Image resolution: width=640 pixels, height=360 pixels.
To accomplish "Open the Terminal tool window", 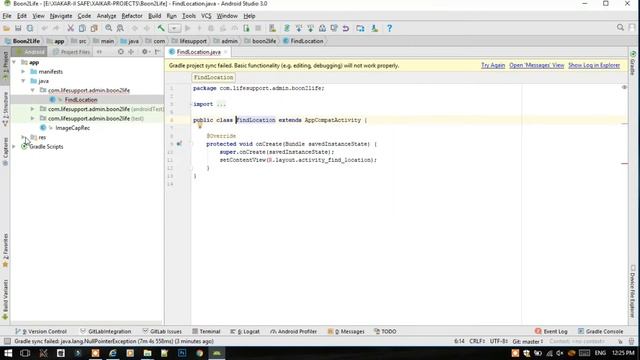I will [x=206, y=331].
